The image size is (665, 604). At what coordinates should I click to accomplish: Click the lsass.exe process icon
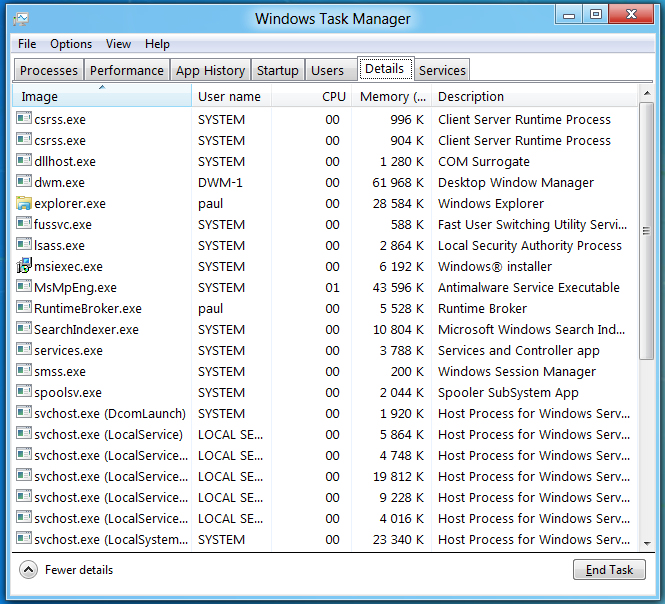[x=24, y=244]
